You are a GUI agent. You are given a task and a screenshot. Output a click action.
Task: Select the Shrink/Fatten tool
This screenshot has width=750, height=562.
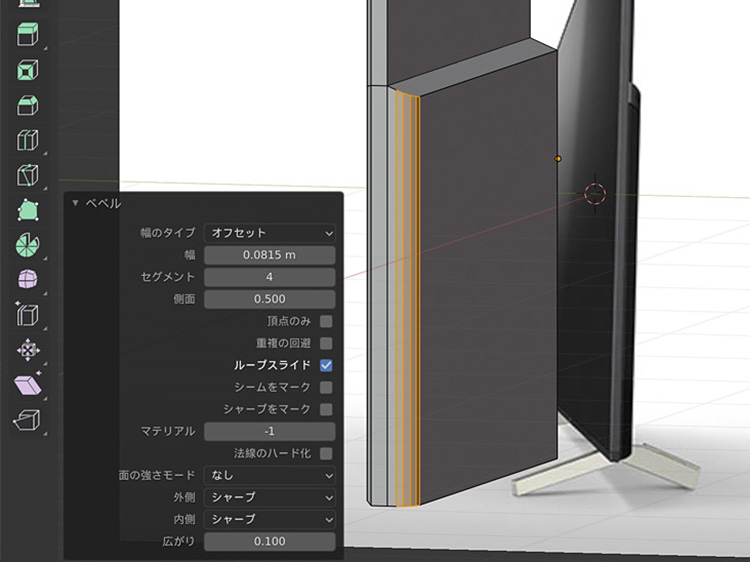click(x=28, y=350)
